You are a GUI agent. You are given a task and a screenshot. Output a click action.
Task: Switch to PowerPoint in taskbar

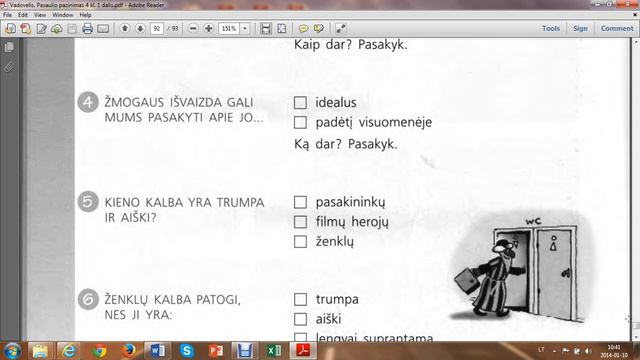(216, 351)
